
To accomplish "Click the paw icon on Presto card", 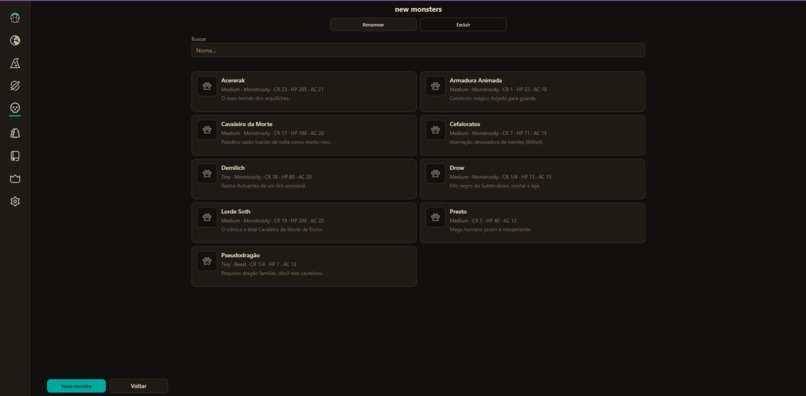I will coord(435,218).
